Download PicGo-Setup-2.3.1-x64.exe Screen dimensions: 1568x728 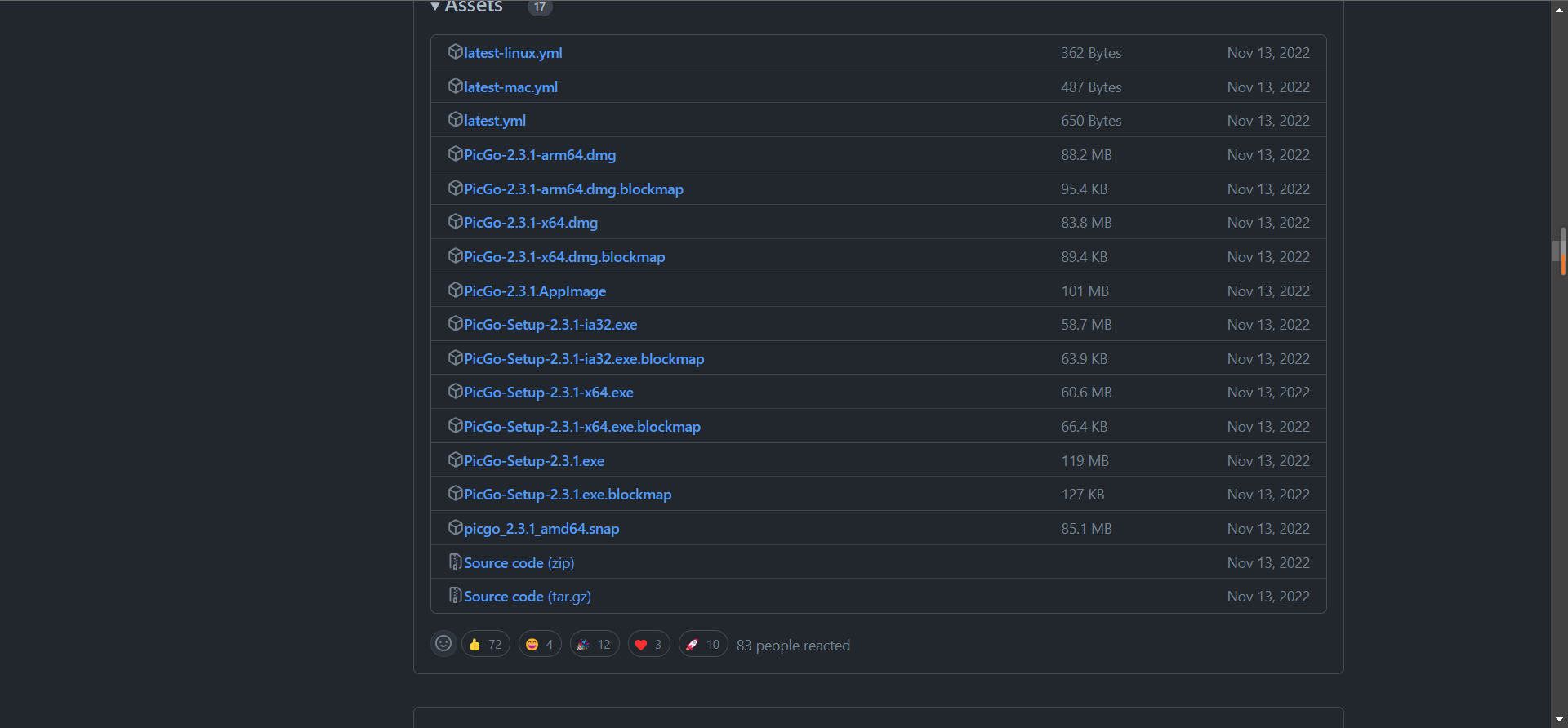tap(549, 393)
